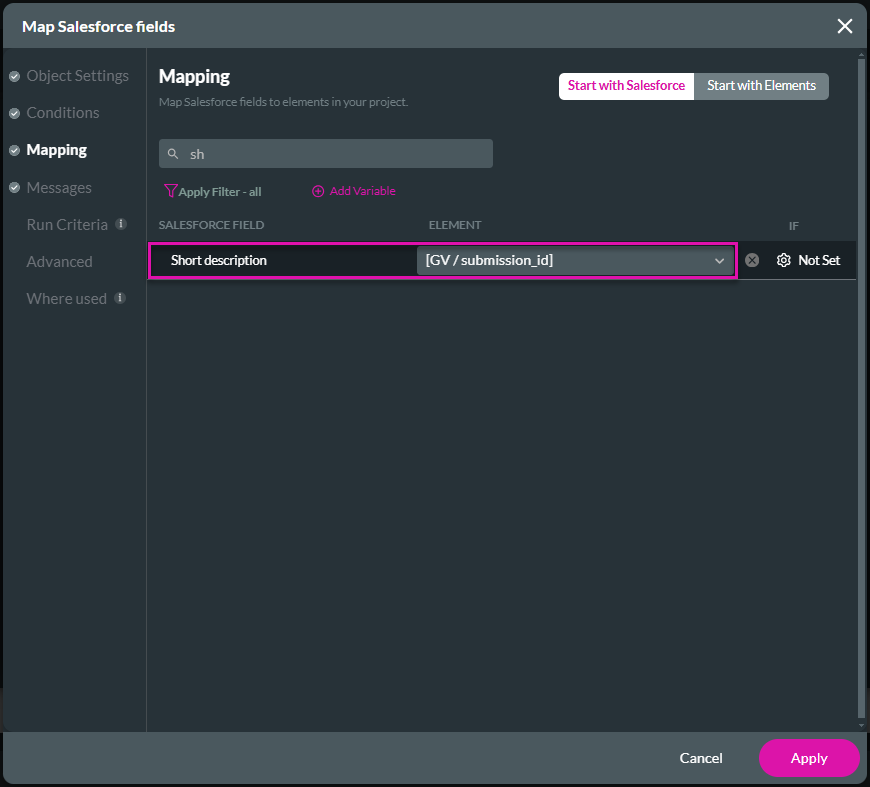Click the search magnifier icon
The width and height of the screenshot is (870, 787).
[171, 153]
